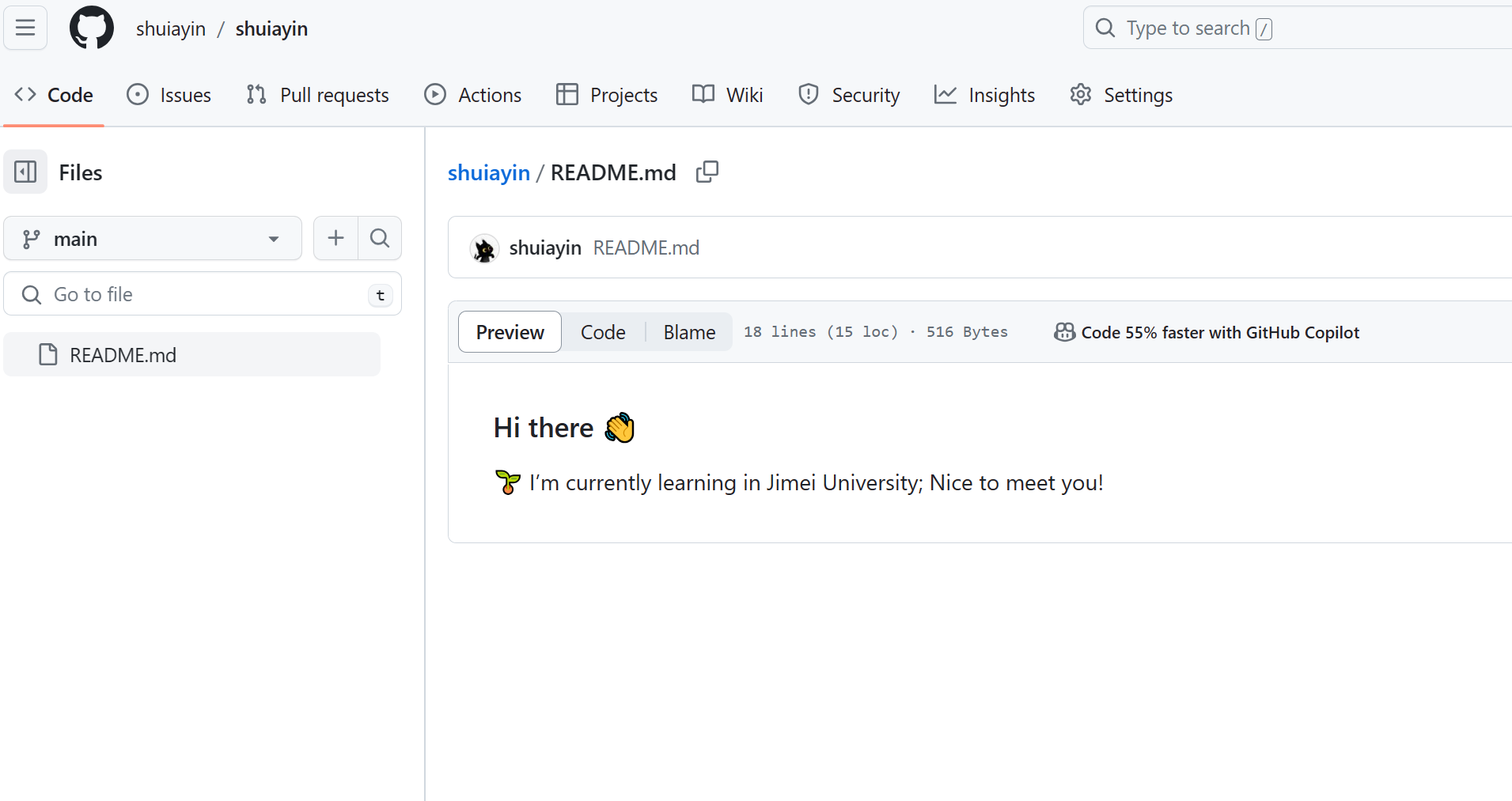The image size is (1512, 801).
Task: Click the GitHub Copilot icon
Action: pyautogui.click(x=1064, y=332)
